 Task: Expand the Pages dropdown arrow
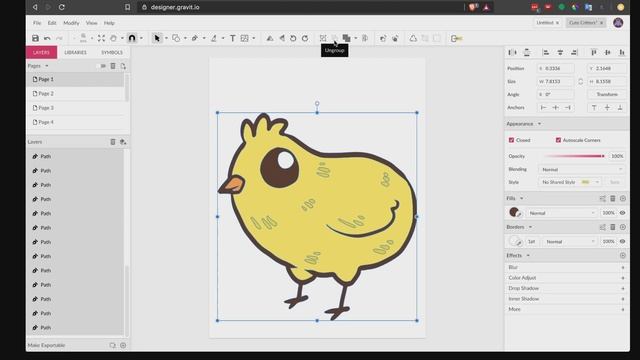(47, 66)
